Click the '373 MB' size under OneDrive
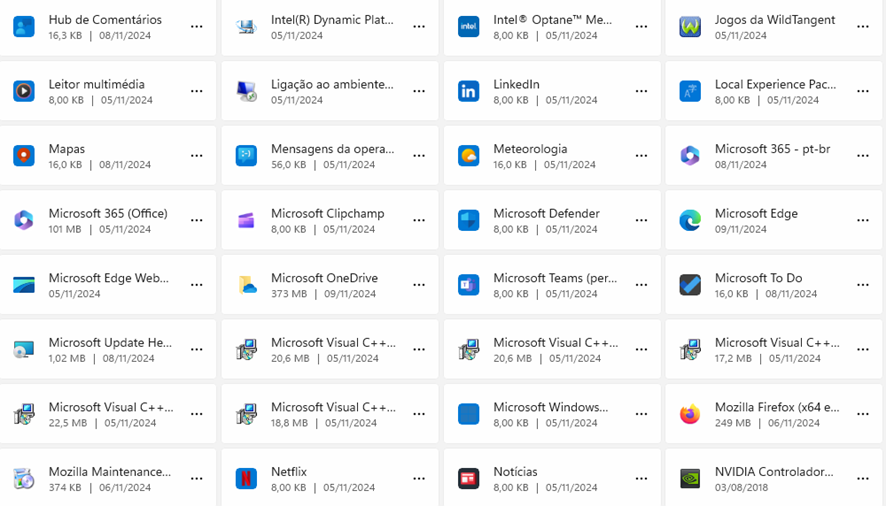Image resolution: width=886 pixels, height=506 pixels. pyautogui.click(x=289, y=294)
